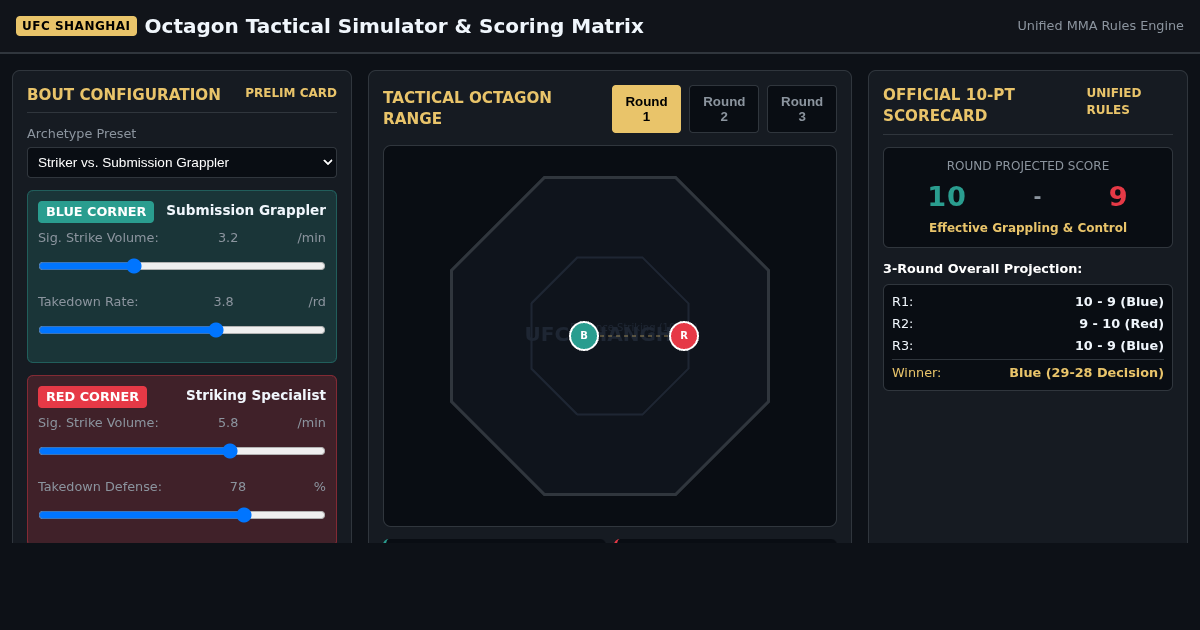
Task: Click the UFC SHANGHAI badge
Action: pos(76,26)
